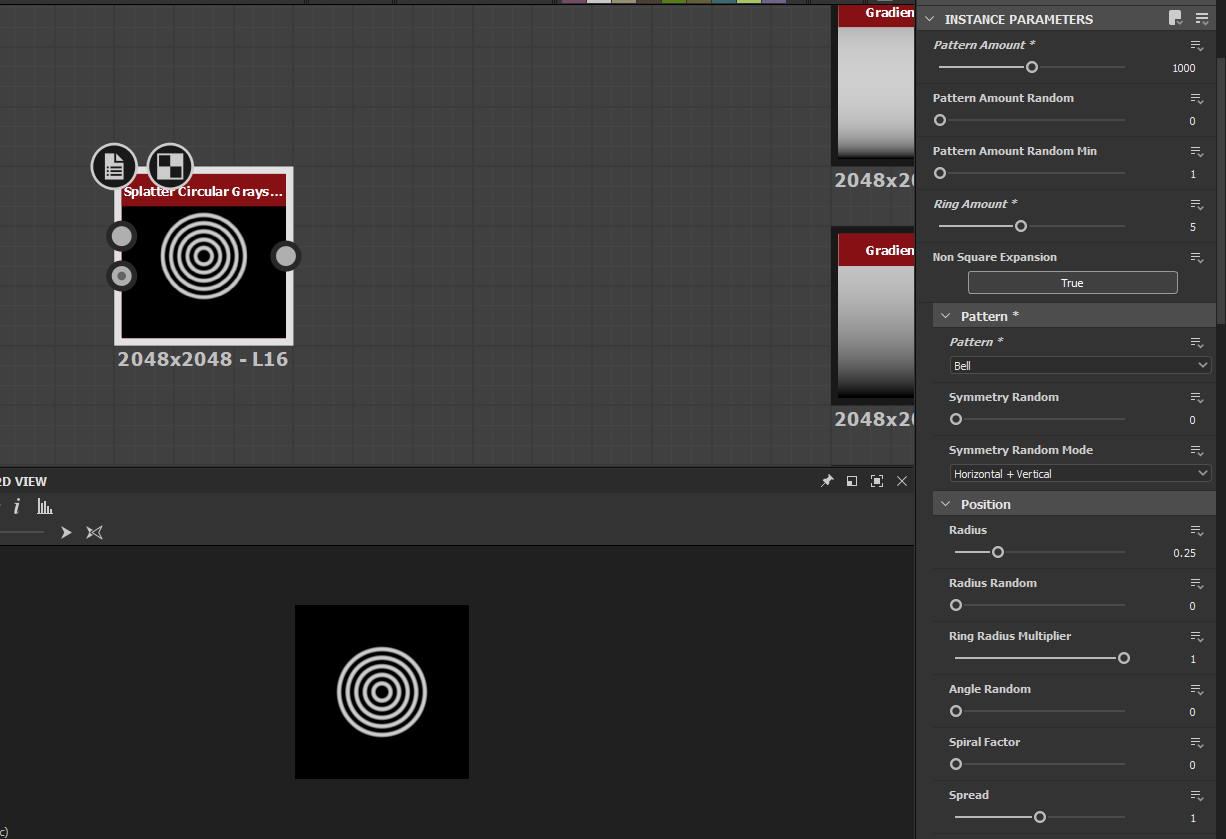The height and width of the screenshot is (839, 1226).
Task: Click the Ring Amount value field 5
Action: tap(1192, 227)
